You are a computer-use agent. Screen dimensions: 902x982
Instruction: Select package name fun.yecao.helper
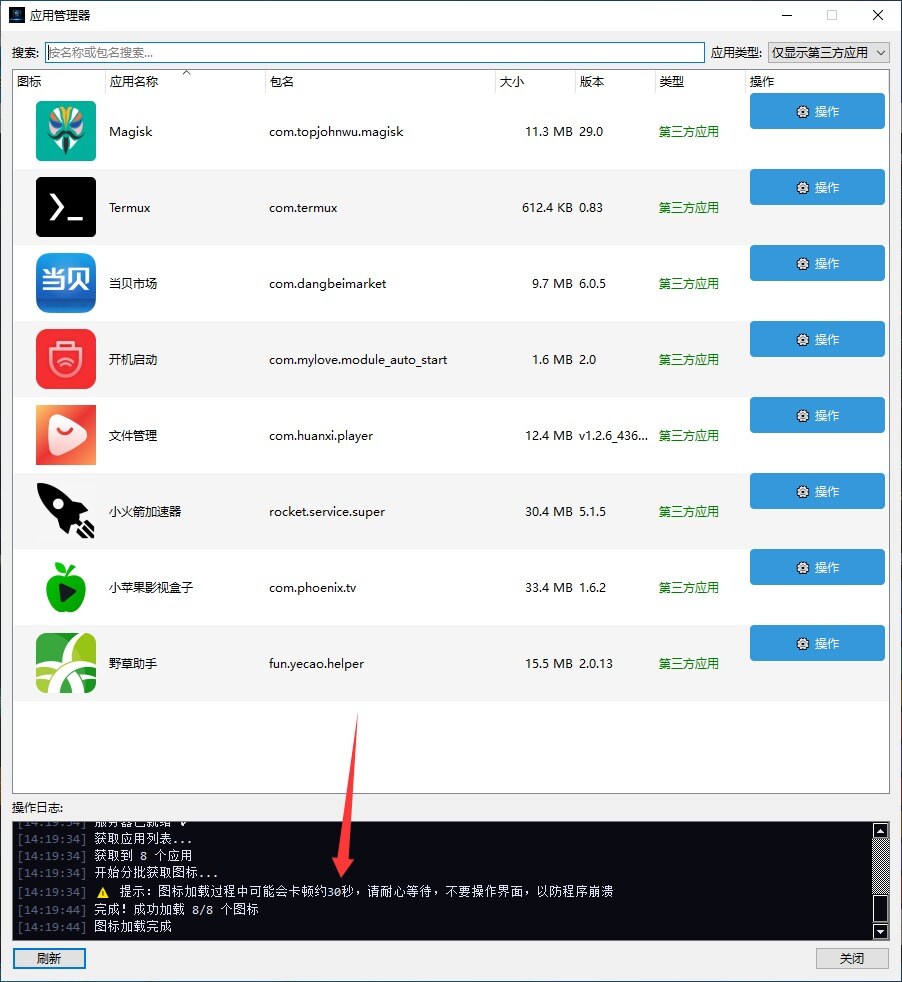316,663
